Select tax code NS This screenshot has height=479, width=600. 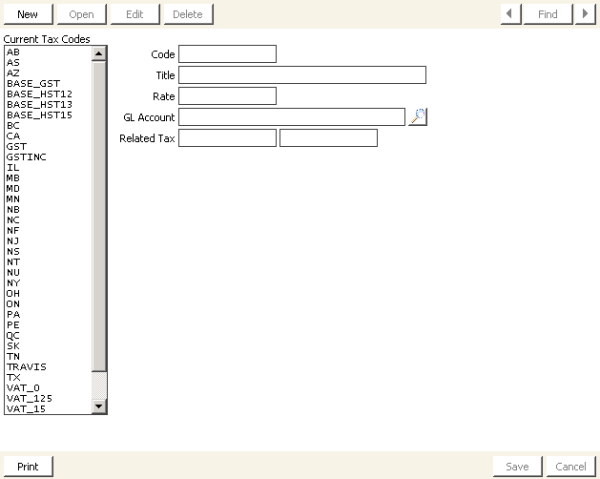coord(48,251)
